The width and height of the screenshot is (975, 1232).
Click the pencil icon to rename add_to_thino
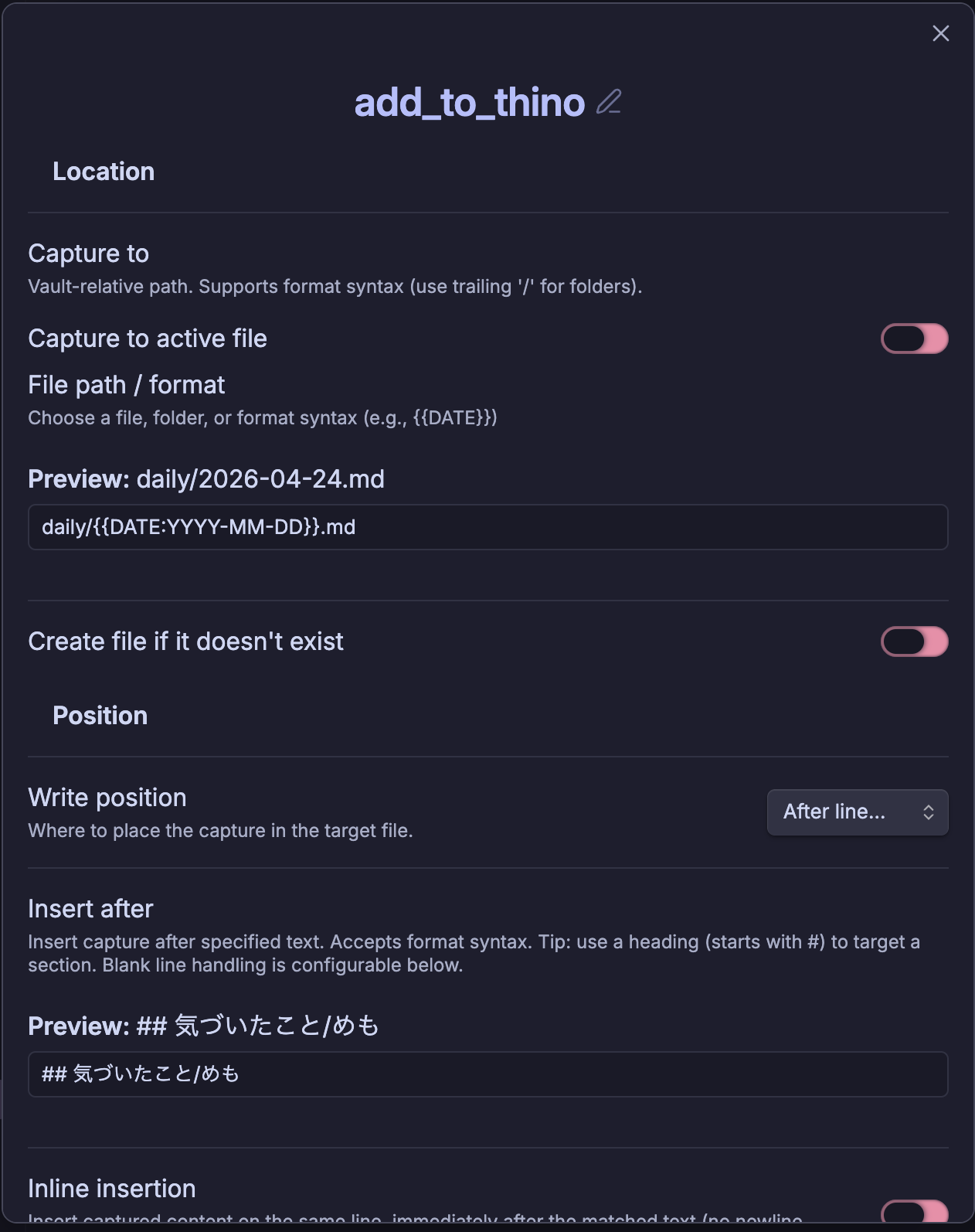click(609, 102)
